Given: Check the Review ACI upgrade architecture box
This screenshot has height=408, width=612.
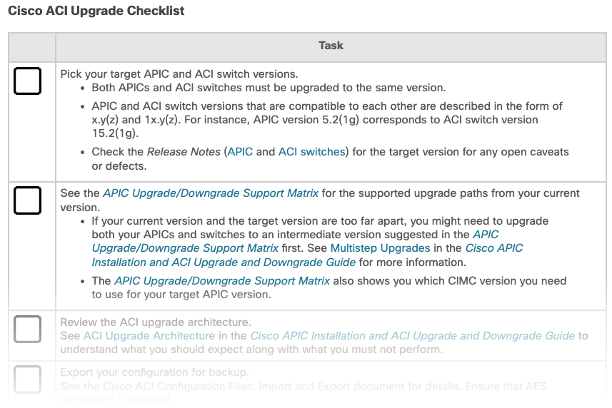Looking at the screenshot, I should point(27,329).
